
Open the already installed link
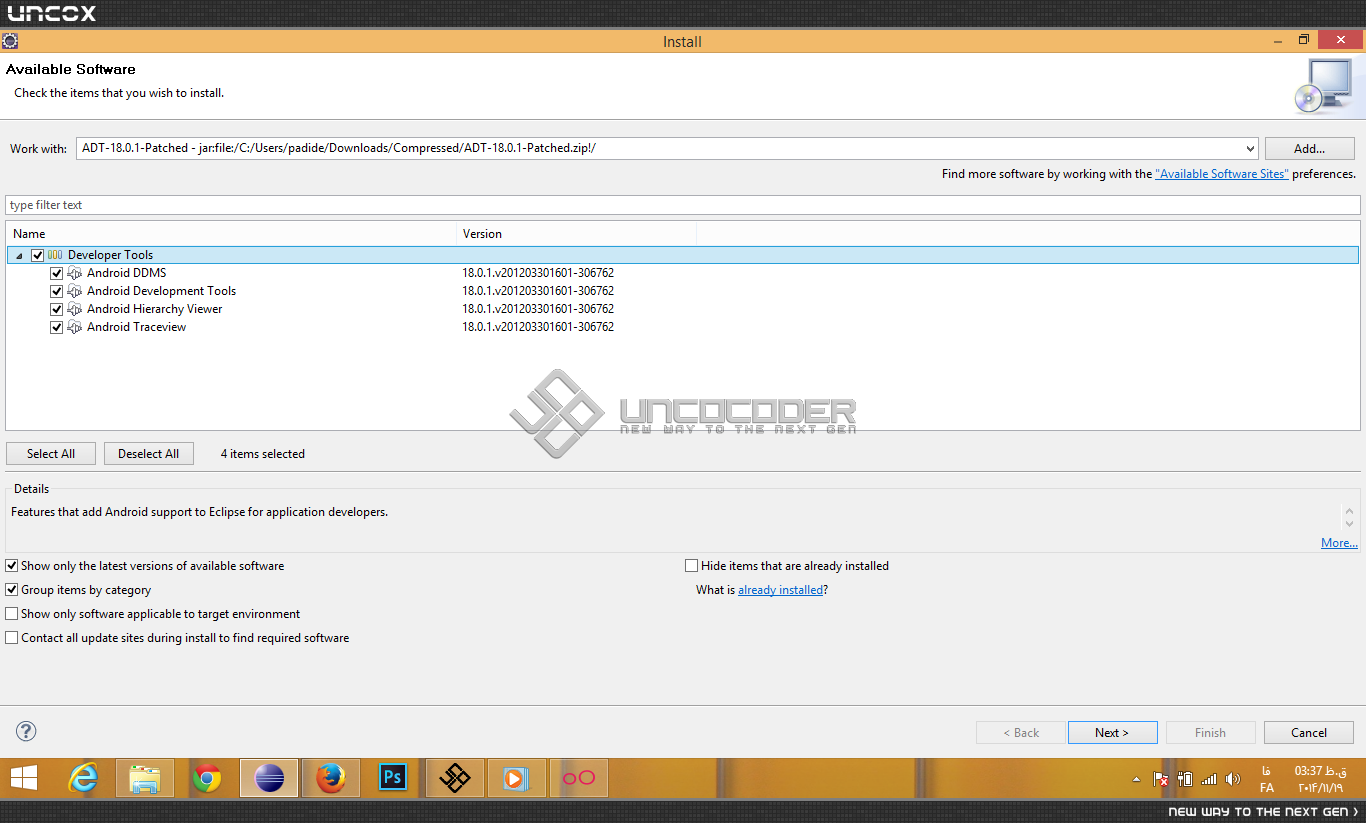tap(781, 590)
